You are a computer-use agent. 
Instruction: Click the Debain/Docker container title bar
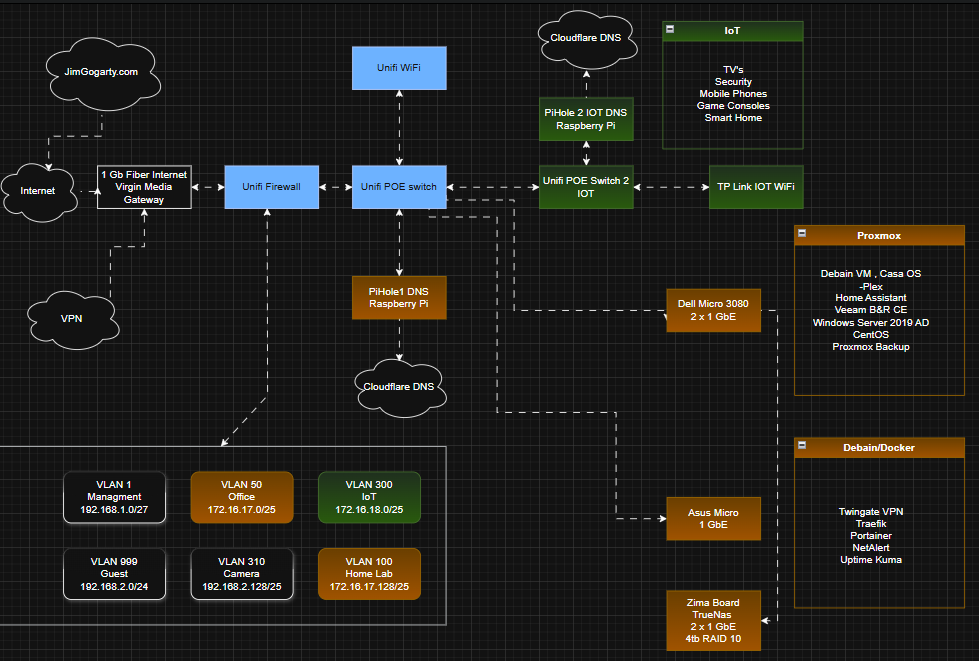pyautogui.click(x=879, y=448)
